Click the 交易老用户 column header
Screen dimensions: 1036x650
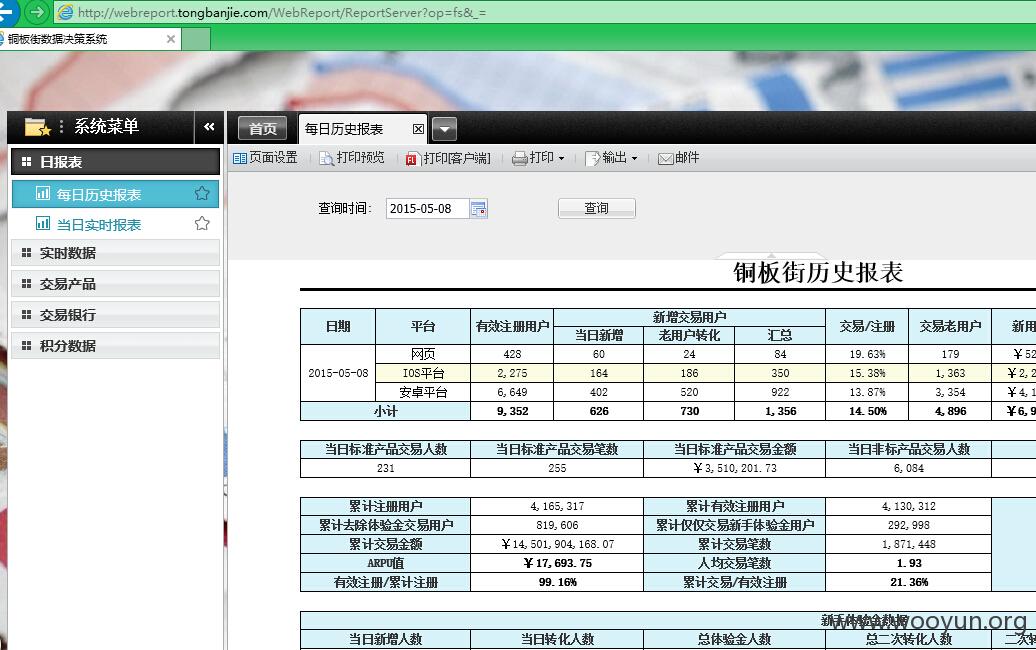[950, 326]
